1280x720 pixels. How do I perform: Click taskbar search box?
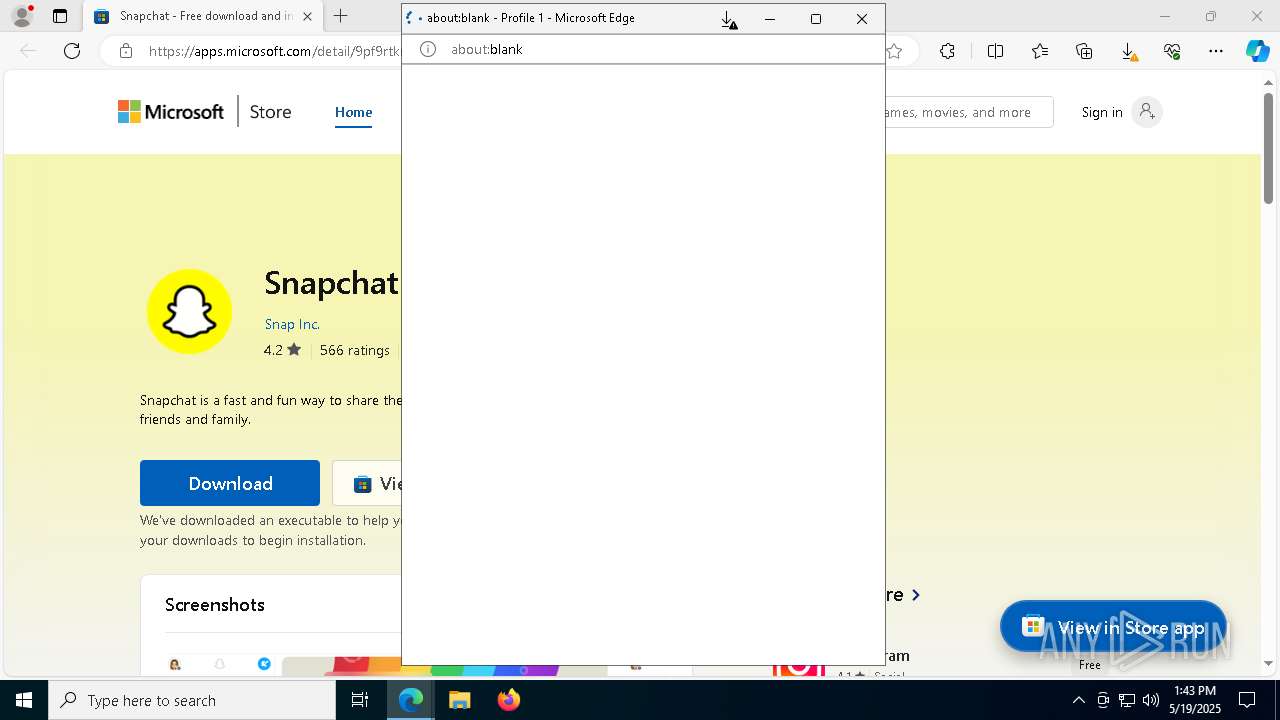[192, 700]
